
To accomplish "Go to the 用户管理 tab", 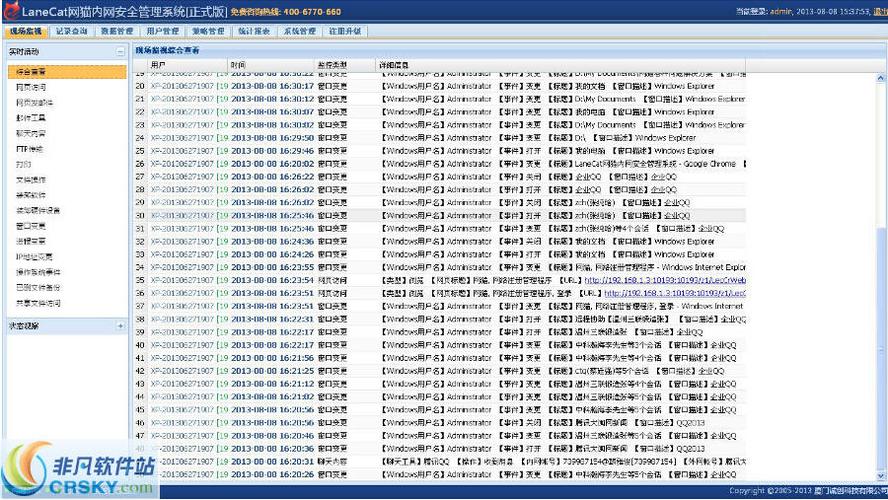I will click(x=163, y=31).
